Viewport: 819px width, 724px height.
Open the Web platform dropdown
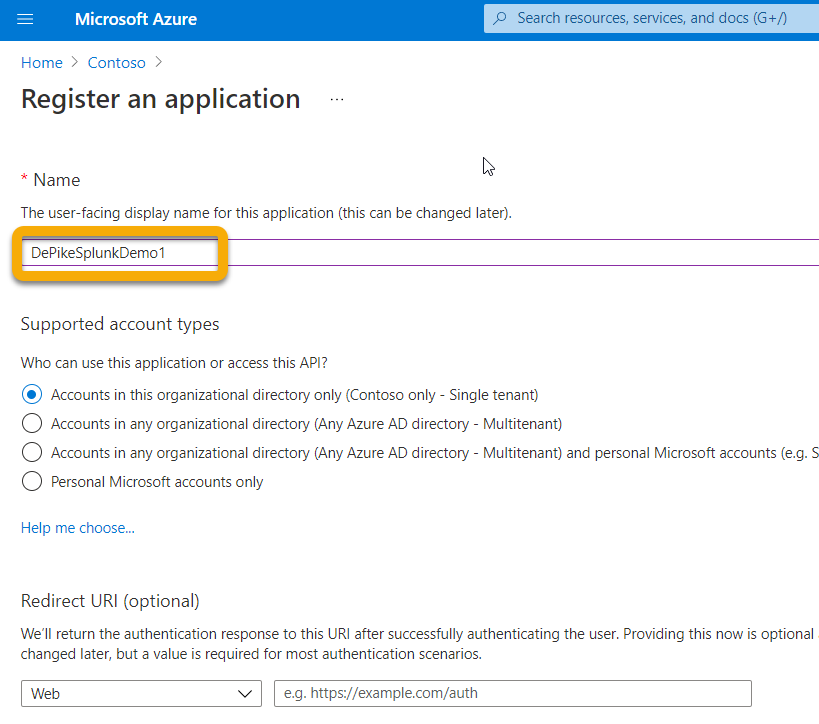click(x=141, y=694)
